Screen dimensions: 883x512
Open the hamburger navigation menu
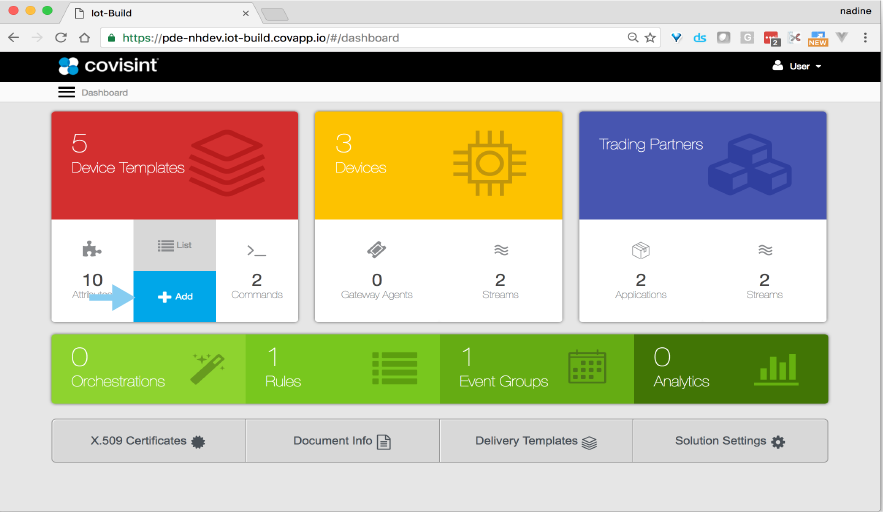click(x=67, y=92)
